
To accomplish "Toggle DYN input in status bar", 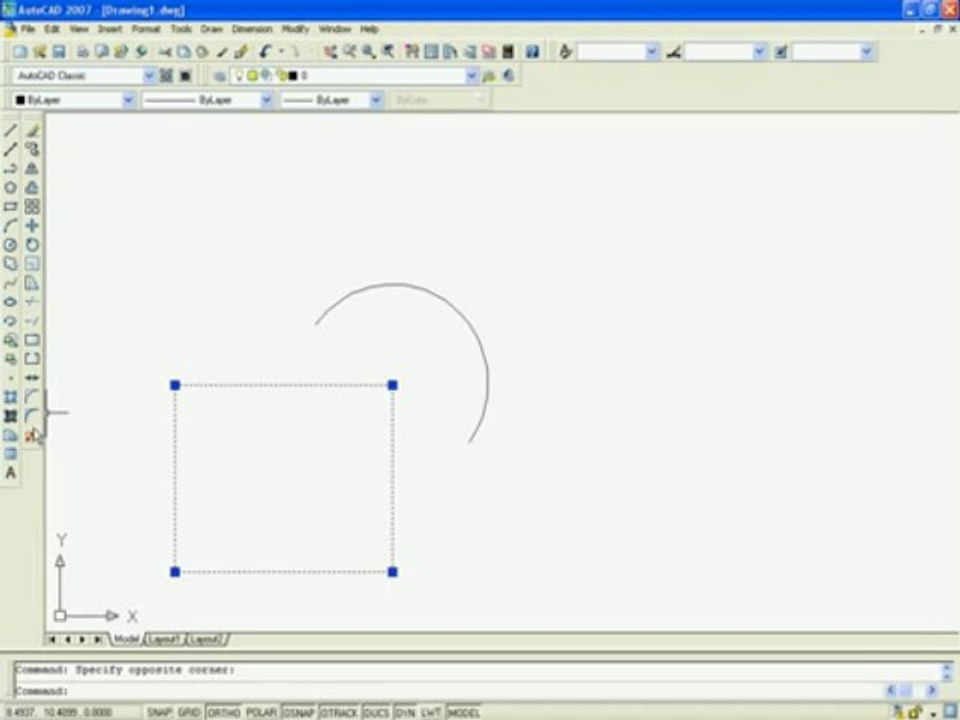I will [x=405, y=713].
